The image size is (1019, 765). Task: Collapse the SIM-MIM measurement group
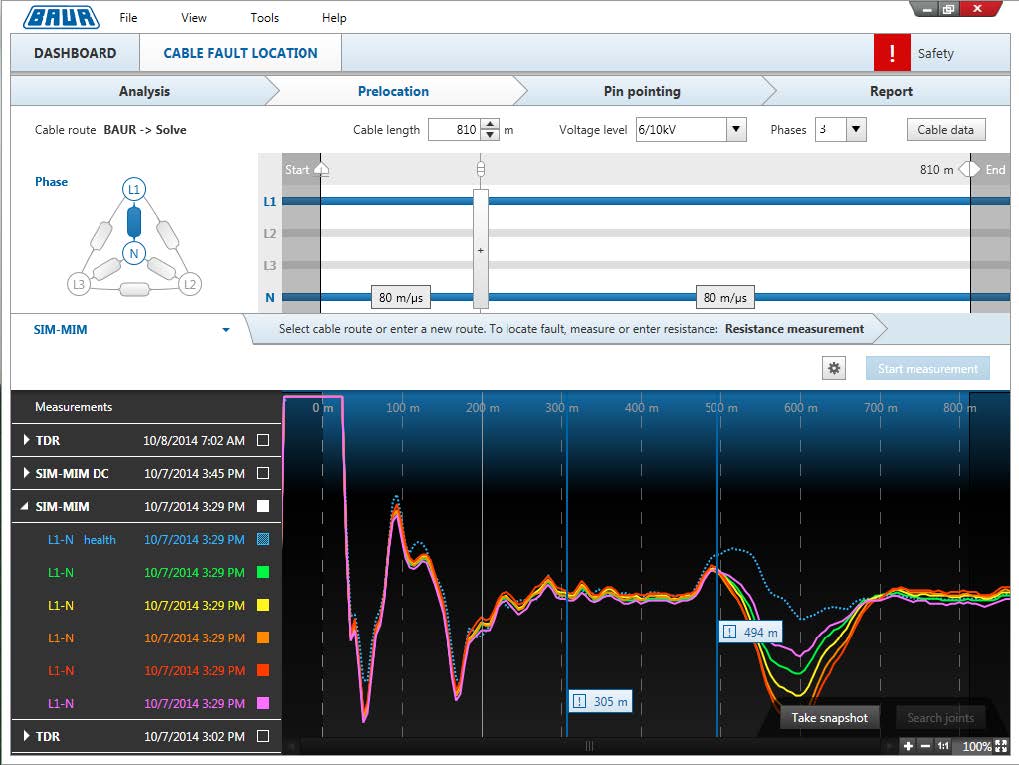[x=24, y=506]
